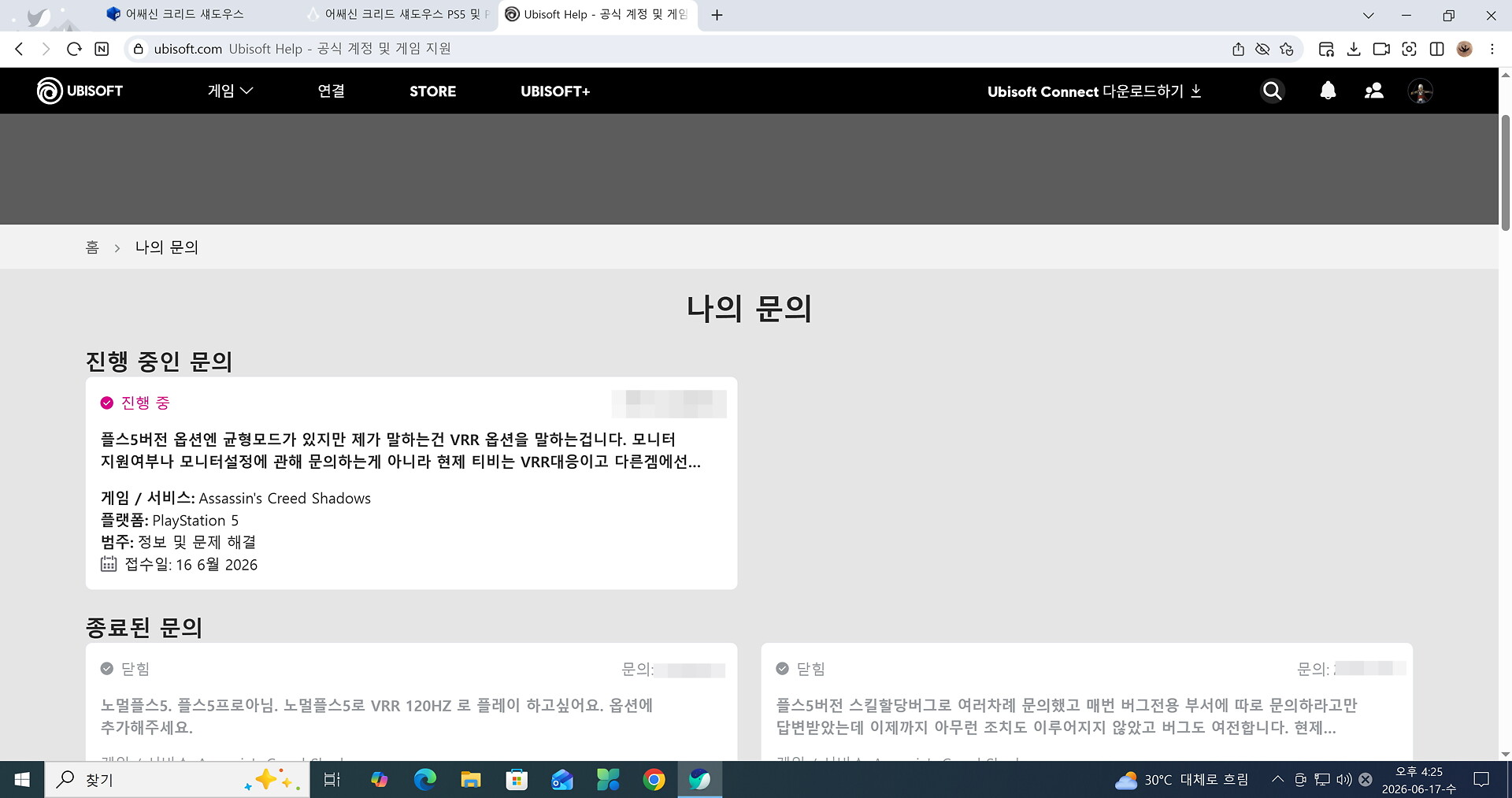Bookmark this page with the star icon
The image size is (1512, 798).
tap(1287, 49)
